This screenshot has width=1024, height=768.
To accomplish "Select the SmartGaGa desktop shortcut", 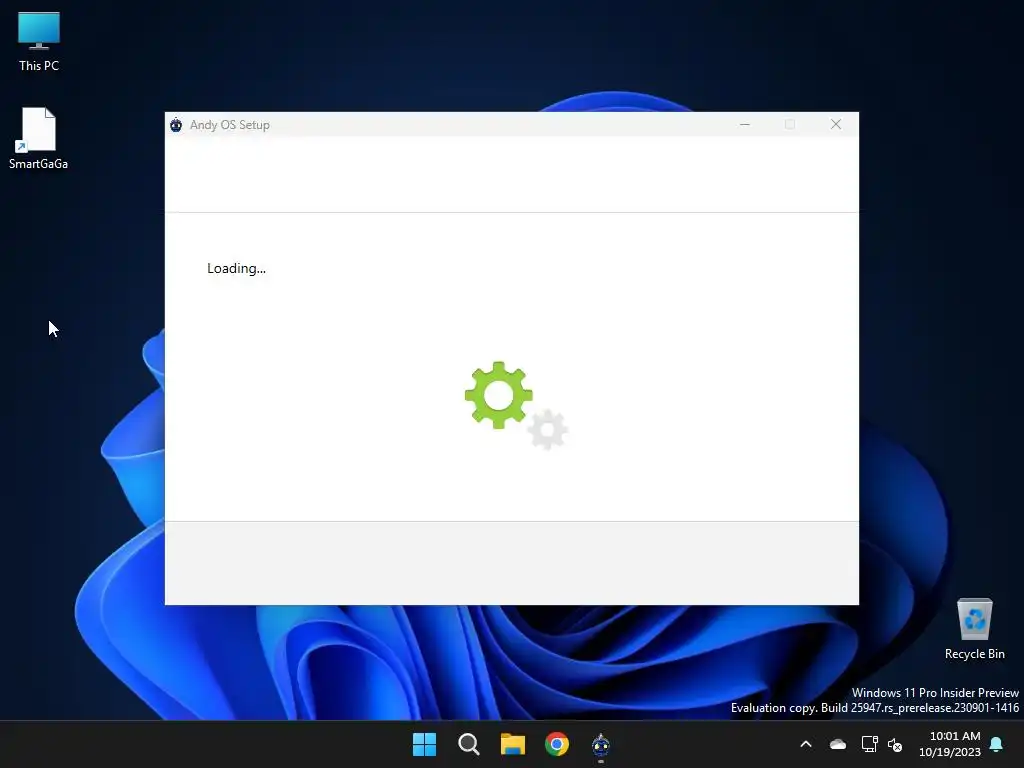I will point(38,138).
